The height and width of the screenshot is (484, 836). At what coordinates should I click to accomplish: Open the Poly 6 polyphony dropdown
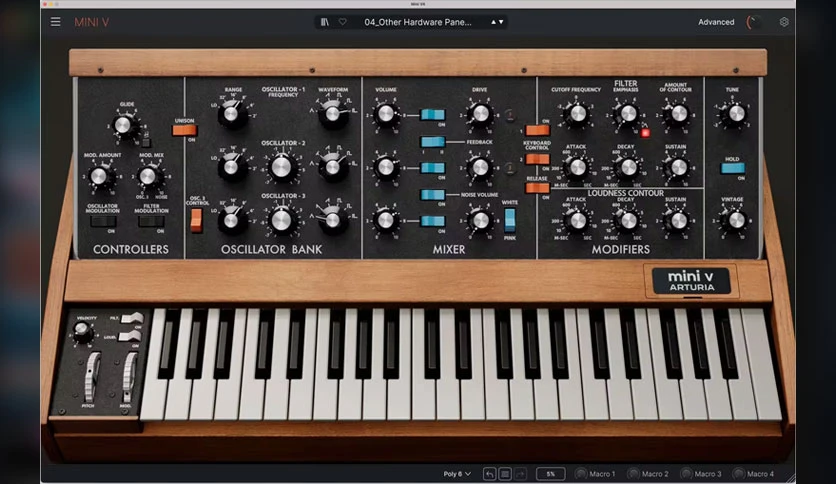tap(457, 473)
